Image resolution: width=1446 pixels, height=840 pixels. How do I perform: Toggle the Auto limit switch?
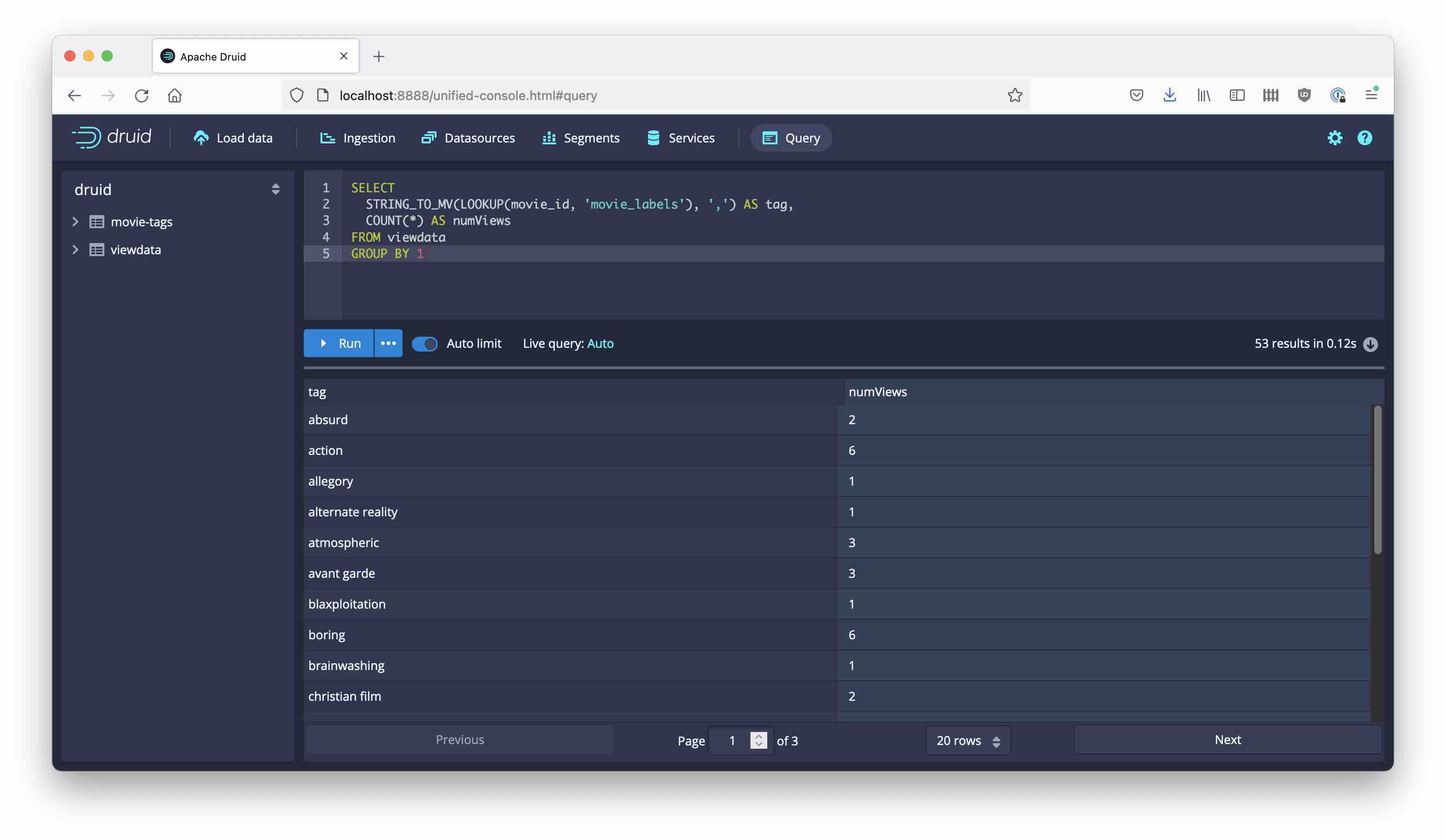coord(424,344)
